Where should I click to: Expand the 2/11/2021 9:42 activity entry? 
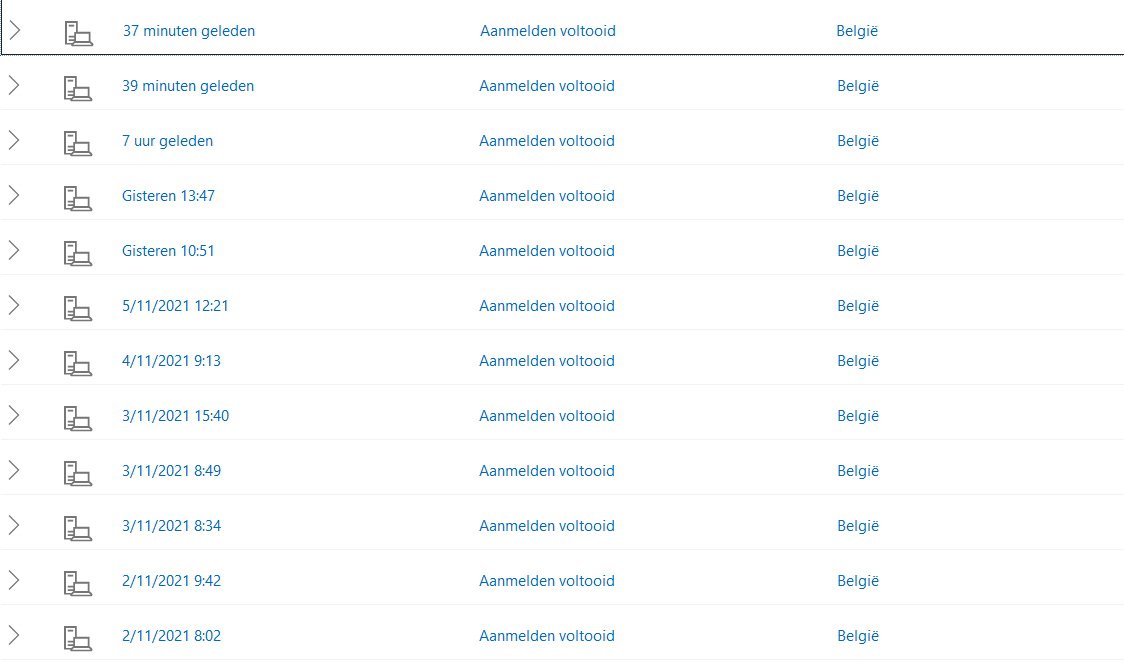[14, 581]
